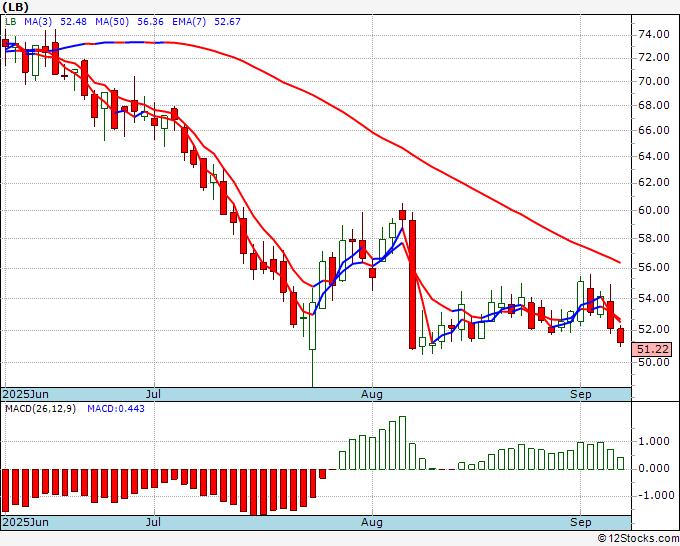The height and width of the screenshot is (546, 680).
Task: Click the MACD(26,12,9) indicator label
Action: pyautogui.click(x=40, y=409)
